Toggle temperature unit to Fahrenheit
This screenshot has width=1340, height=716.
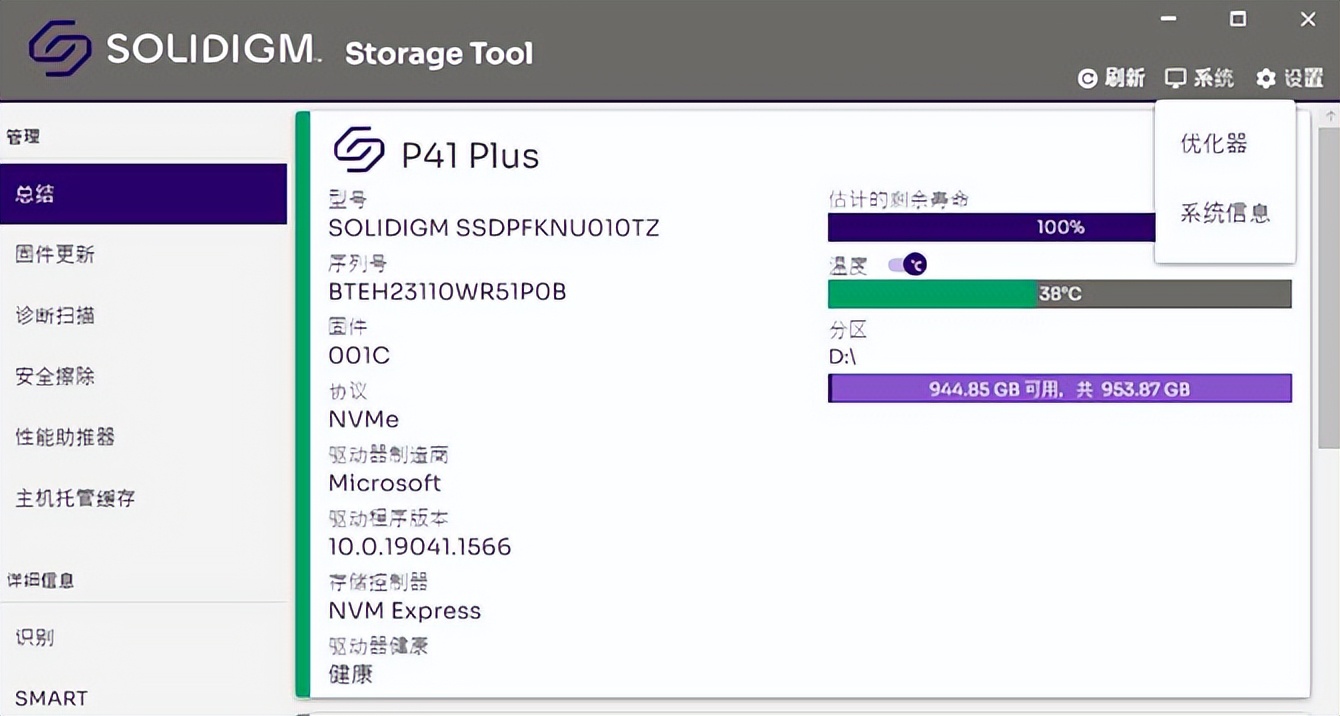tap(905, 264)
